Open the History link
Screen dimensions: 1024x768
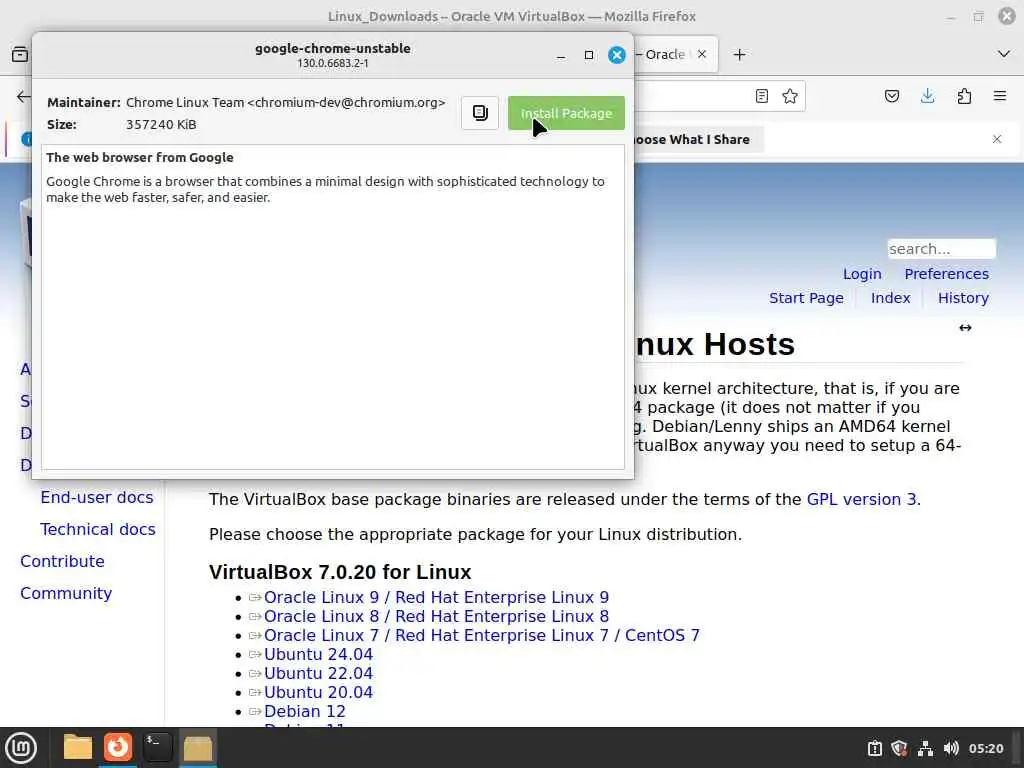(x=963, y=298)
